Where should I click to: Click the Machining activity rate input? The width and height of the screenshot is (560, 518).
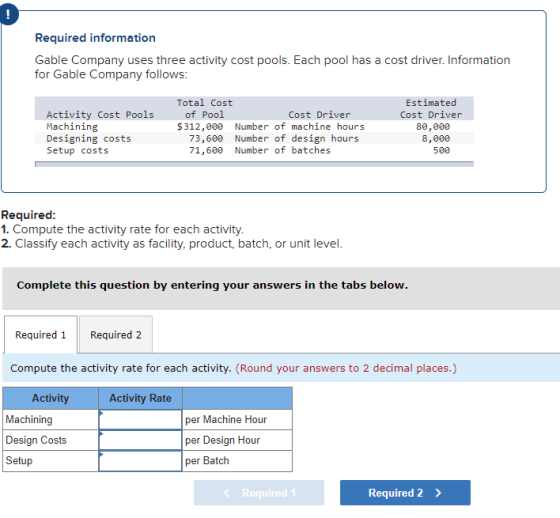click(140, 419)
